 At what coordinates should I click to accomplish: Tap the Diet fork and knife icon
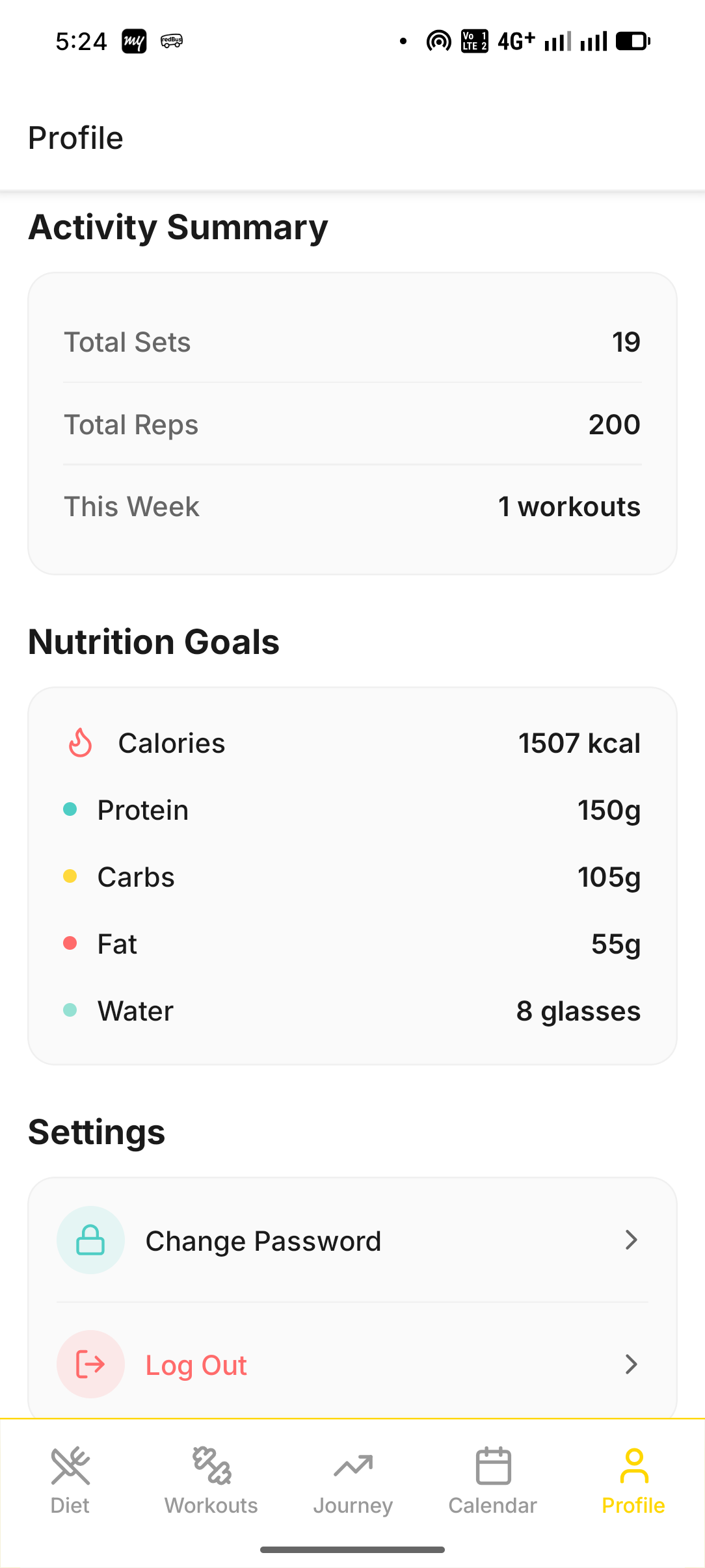(x=70, y=1465)
